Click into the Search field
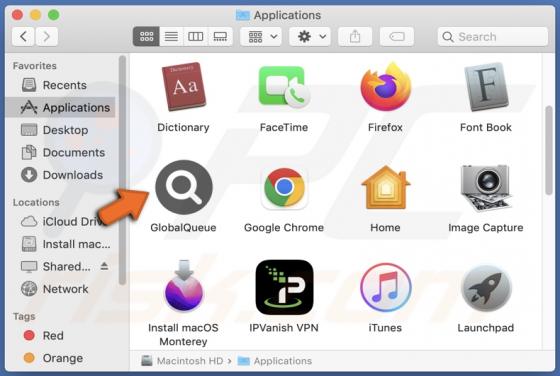The image size is (560, 376). [x=493, y=36]
